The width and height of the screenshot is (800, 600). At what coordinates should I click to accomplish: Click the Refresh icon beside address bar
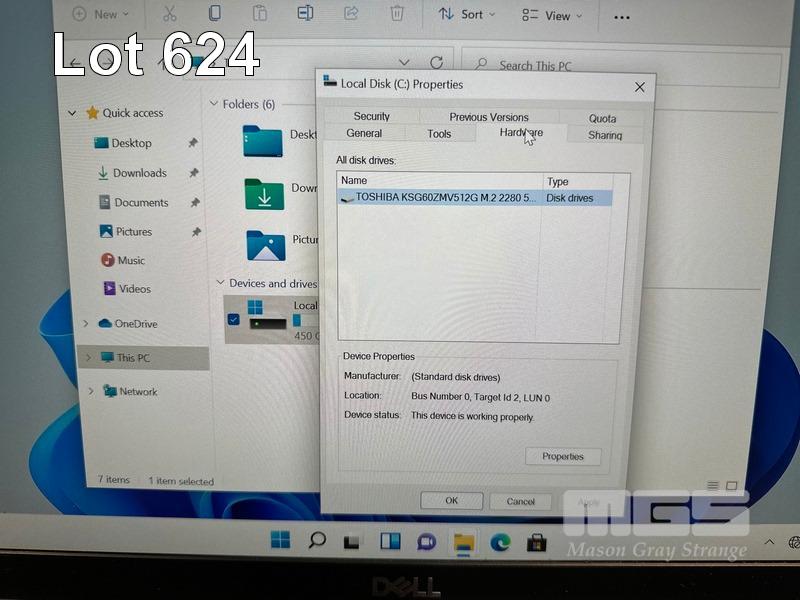click(x=436, y=63)
